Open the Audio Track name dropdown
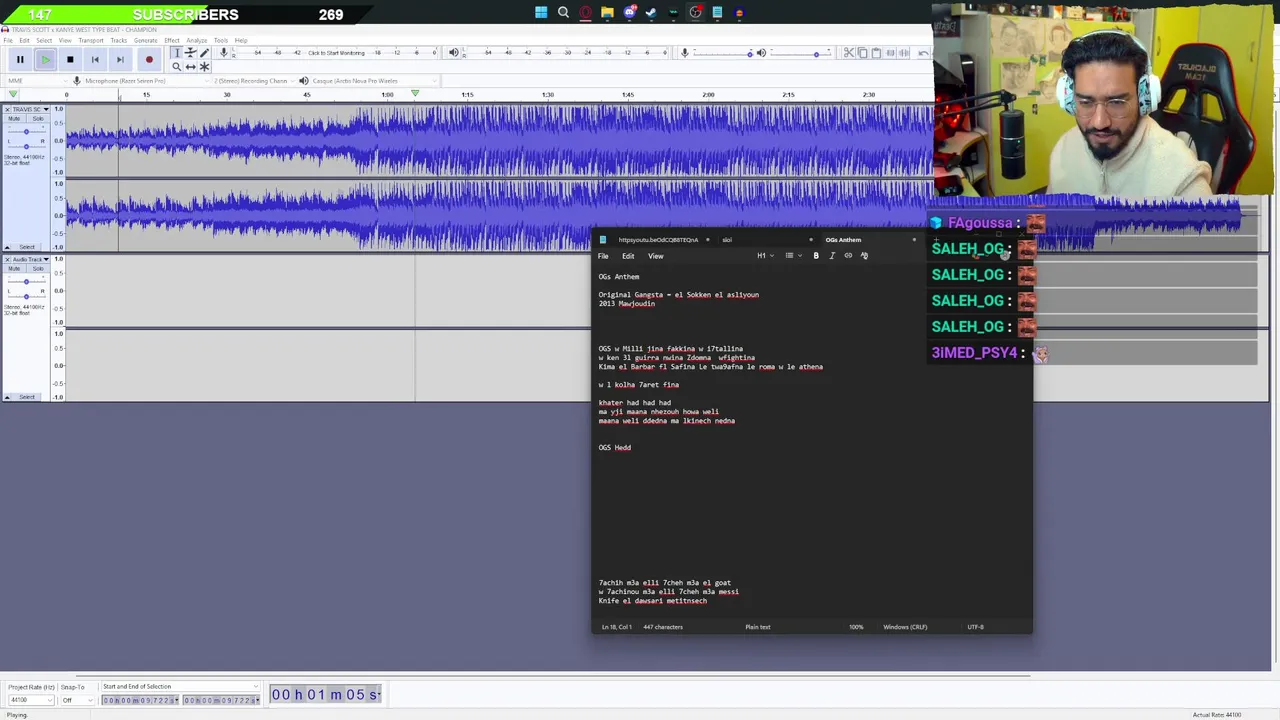The image size is (1280, 720). (x=31, y=259)
